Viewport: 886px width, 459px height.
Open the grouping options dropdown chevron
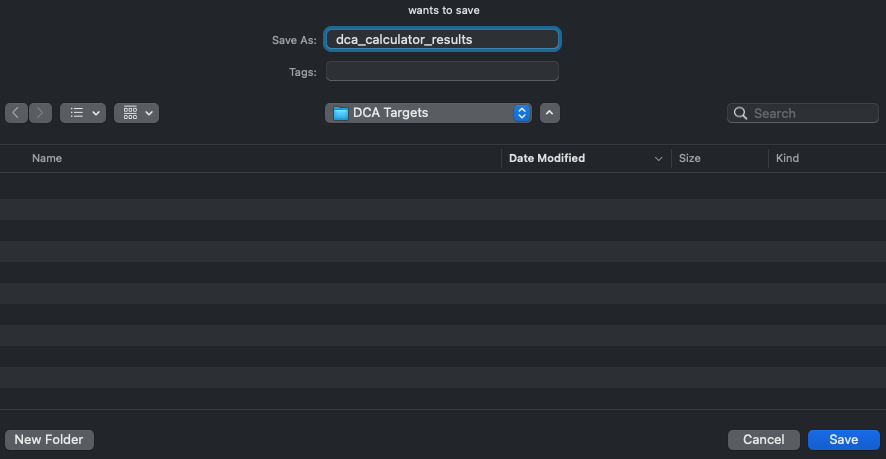(x=149, y=113)
